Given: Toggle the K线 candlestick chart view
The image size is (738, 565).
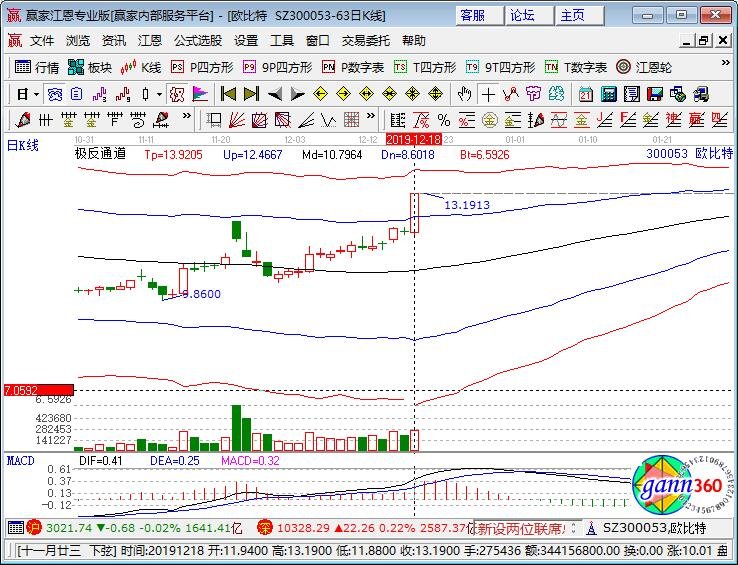Looking at the screenshot, I should coord(141,67).
